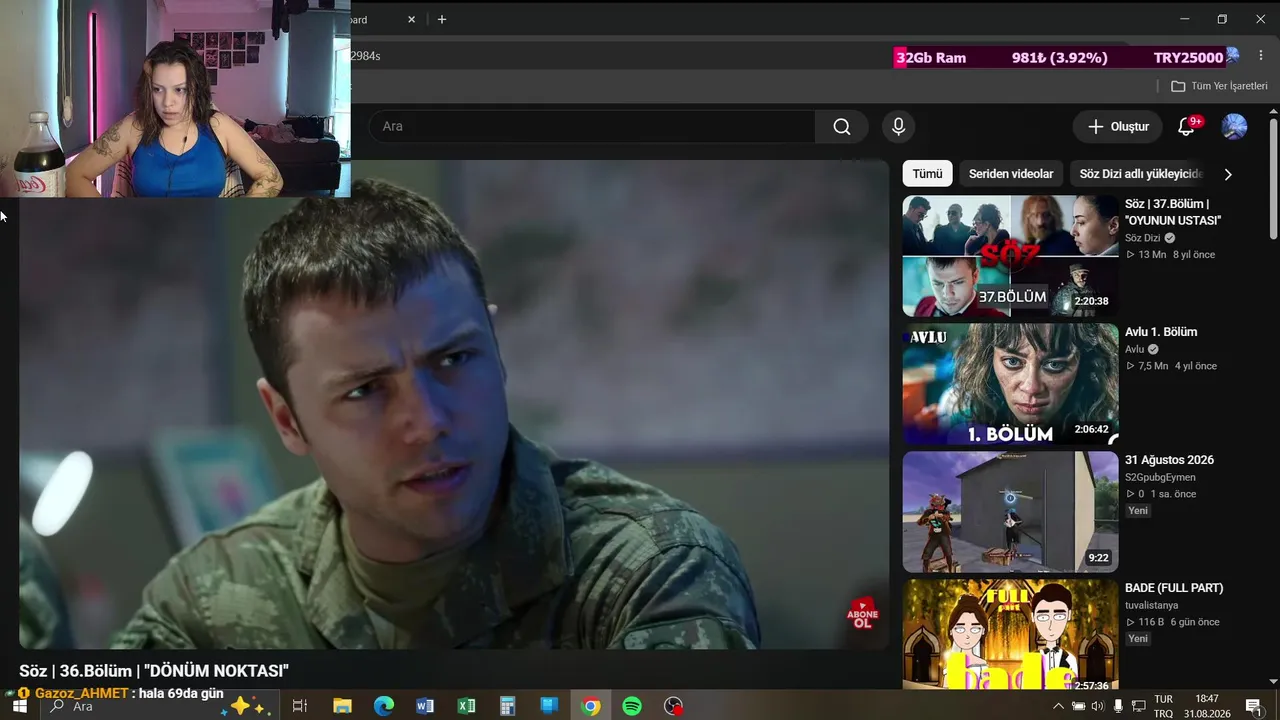Click the Yeni badge under S2GpubgEymen
Image resolution: width=1280 pixels, height=720 pixels.
[1138, 510]
